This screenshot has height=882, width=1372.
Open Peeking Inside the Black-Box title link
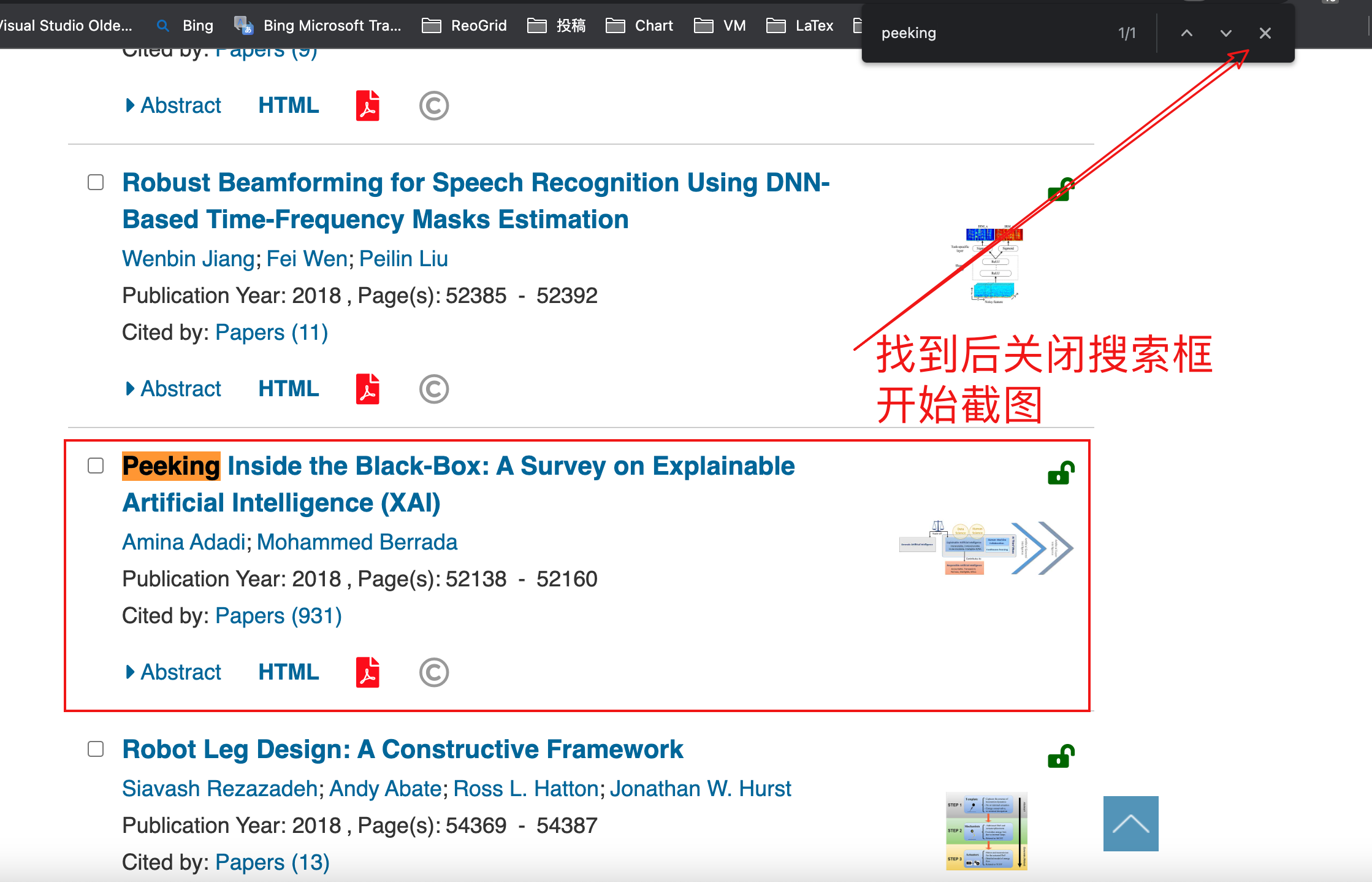click(459, 485)
